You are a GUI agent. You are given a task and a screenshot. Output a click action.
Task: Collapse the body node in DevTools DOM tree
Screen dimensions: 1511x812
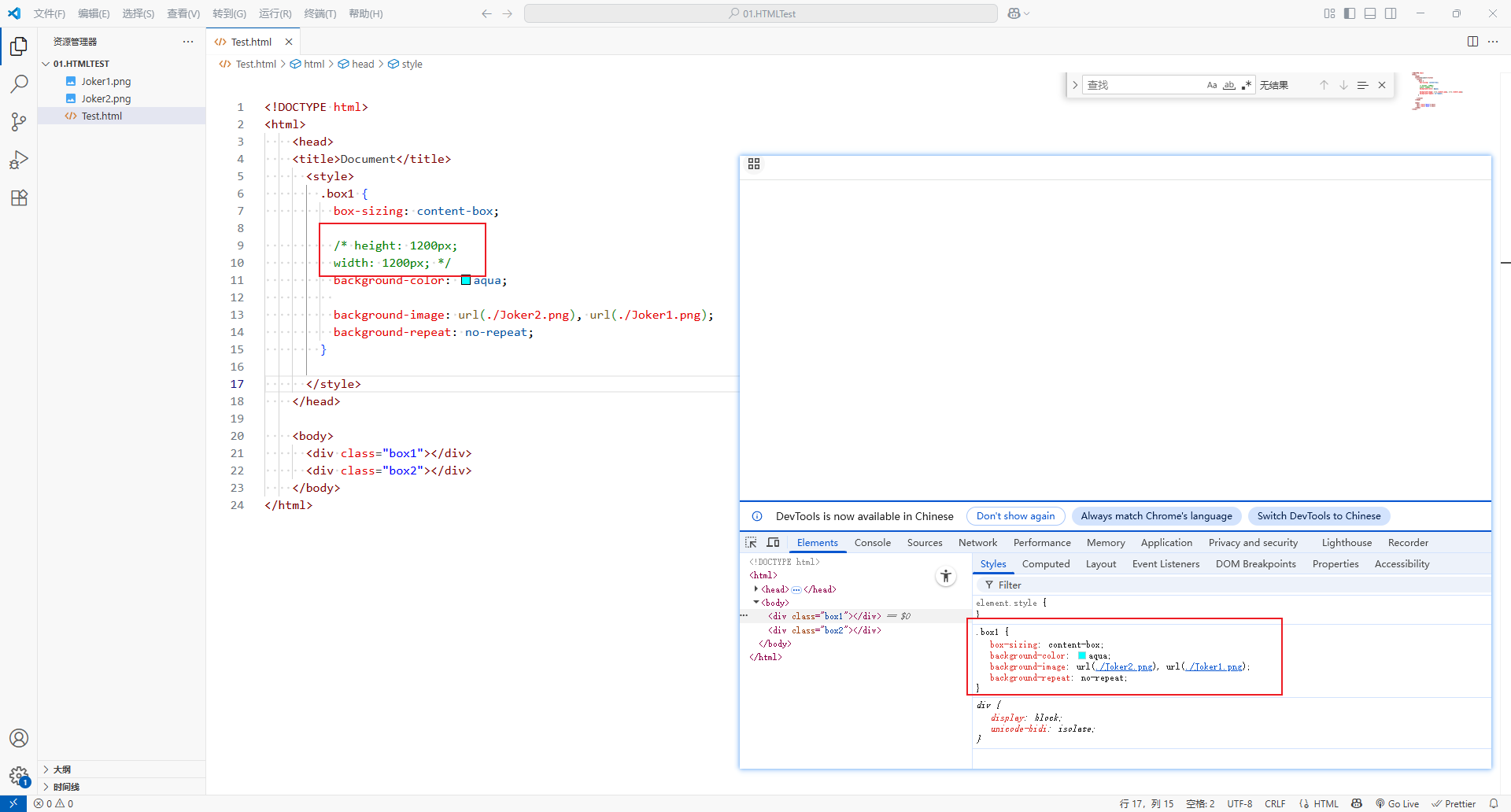[756, 602]
